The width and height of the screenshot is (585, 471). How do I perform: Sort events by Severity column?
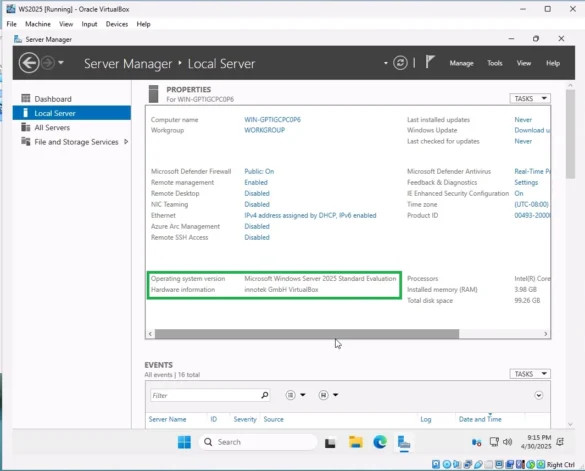[245, 419]
